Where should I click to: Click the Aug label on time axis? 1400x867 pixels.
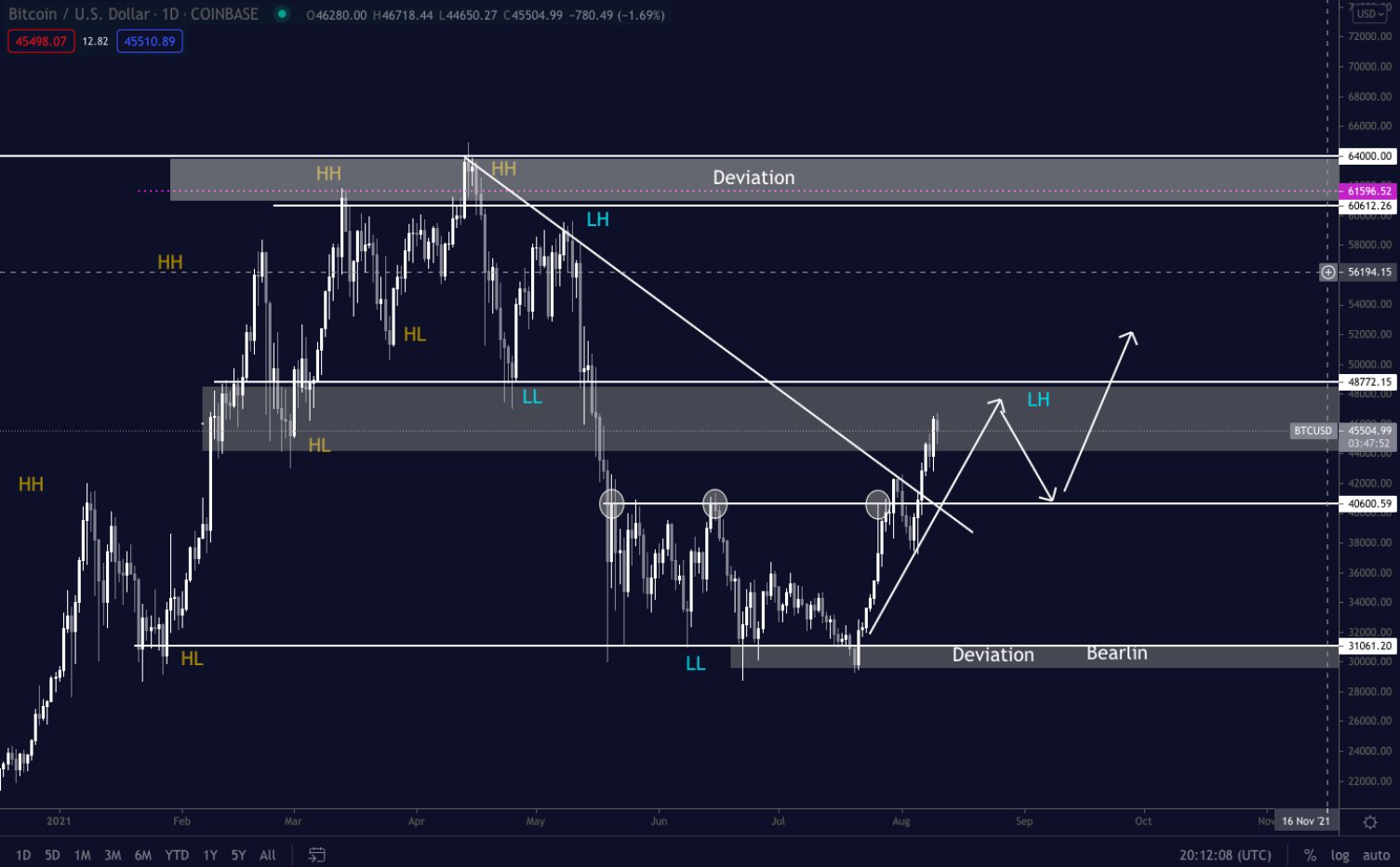coord(900,820)
